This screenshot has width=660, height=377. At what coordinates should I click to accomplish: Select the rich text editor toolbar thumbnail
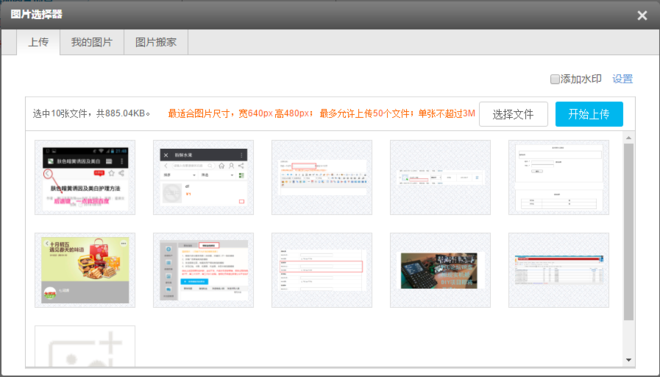pos(322,178)
